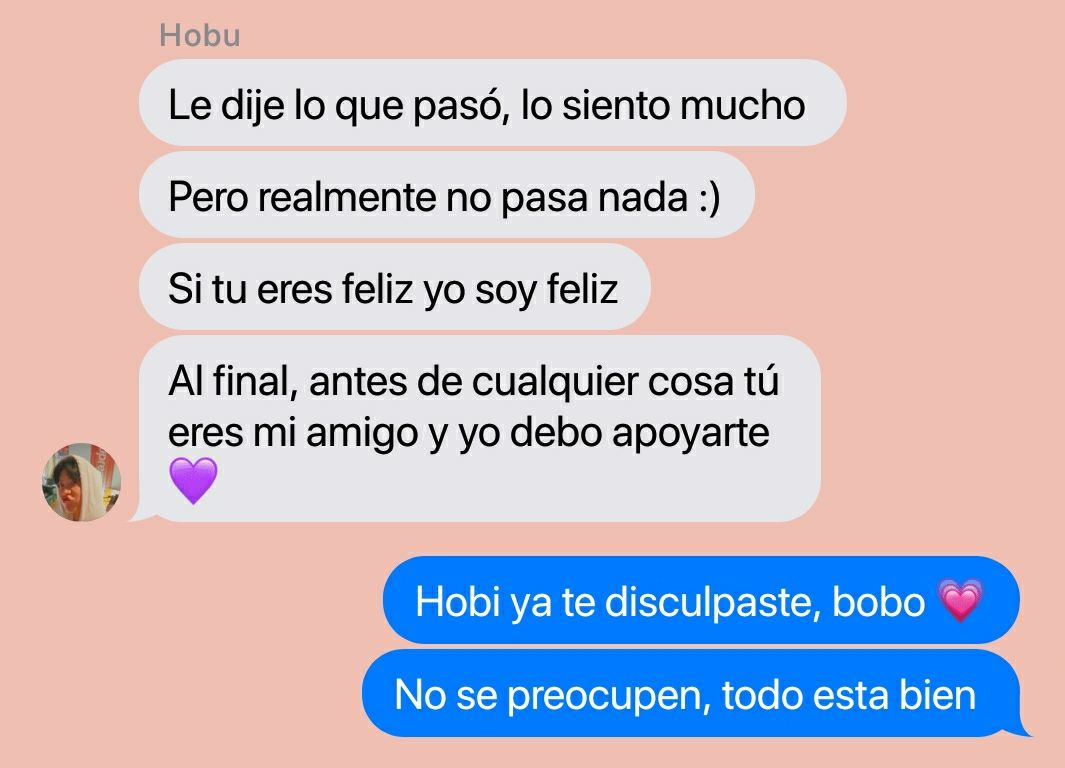
Task: Click blue bubble 'No se preocupen'
Action: tap(691, 693)
